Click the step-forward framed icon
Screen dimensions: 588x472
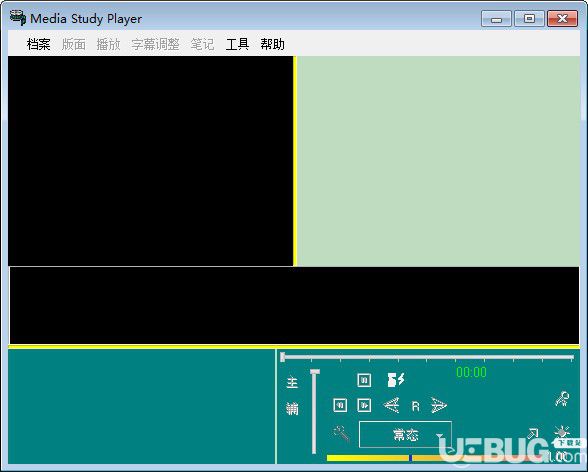pos(364,405)
